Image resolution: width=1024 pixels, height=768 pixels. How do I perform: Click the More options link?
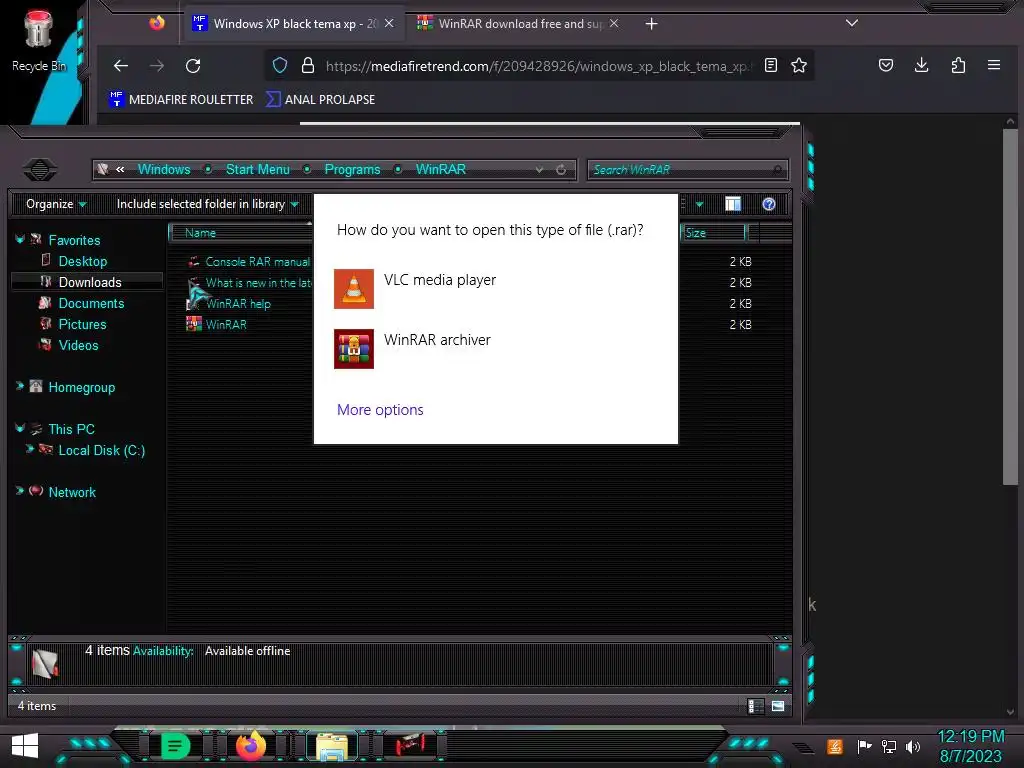click(x=380, y=409)
